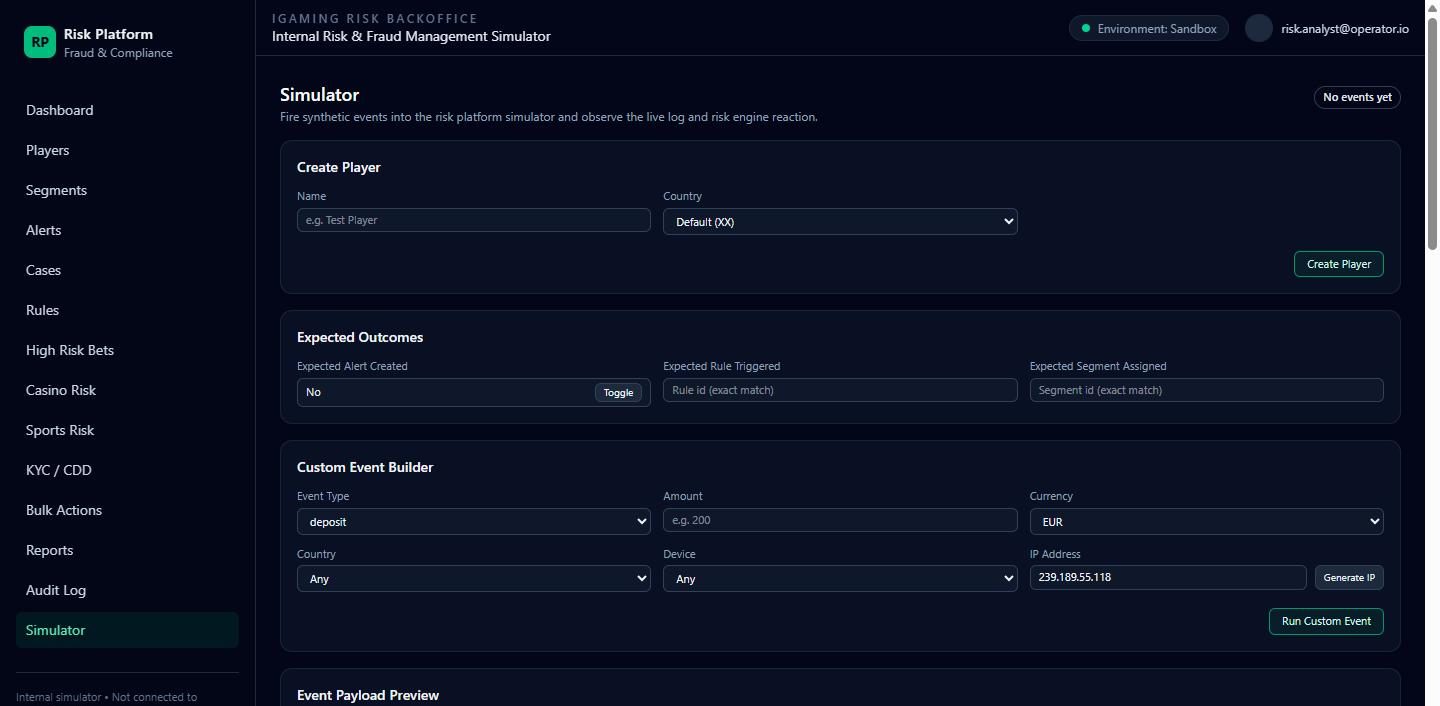This screenshot has height=706, width=1440.
Task: Click the Custom Event Builder heading
Action: point(365,467)
